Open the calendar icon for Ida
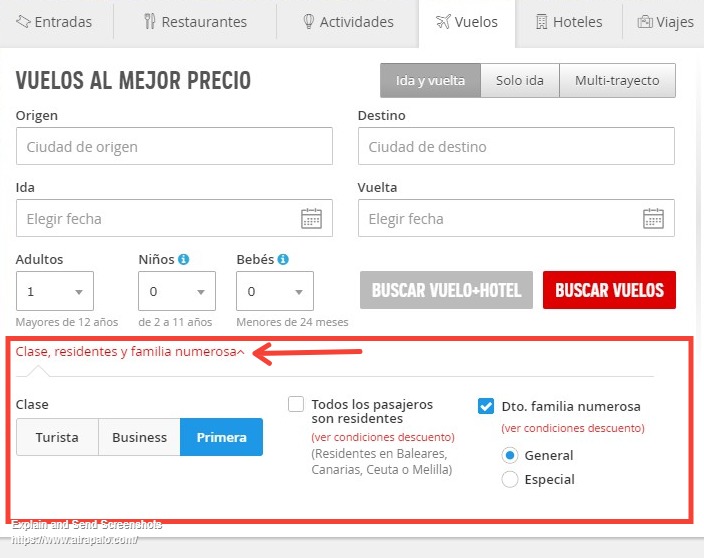 tap(311, 218)
